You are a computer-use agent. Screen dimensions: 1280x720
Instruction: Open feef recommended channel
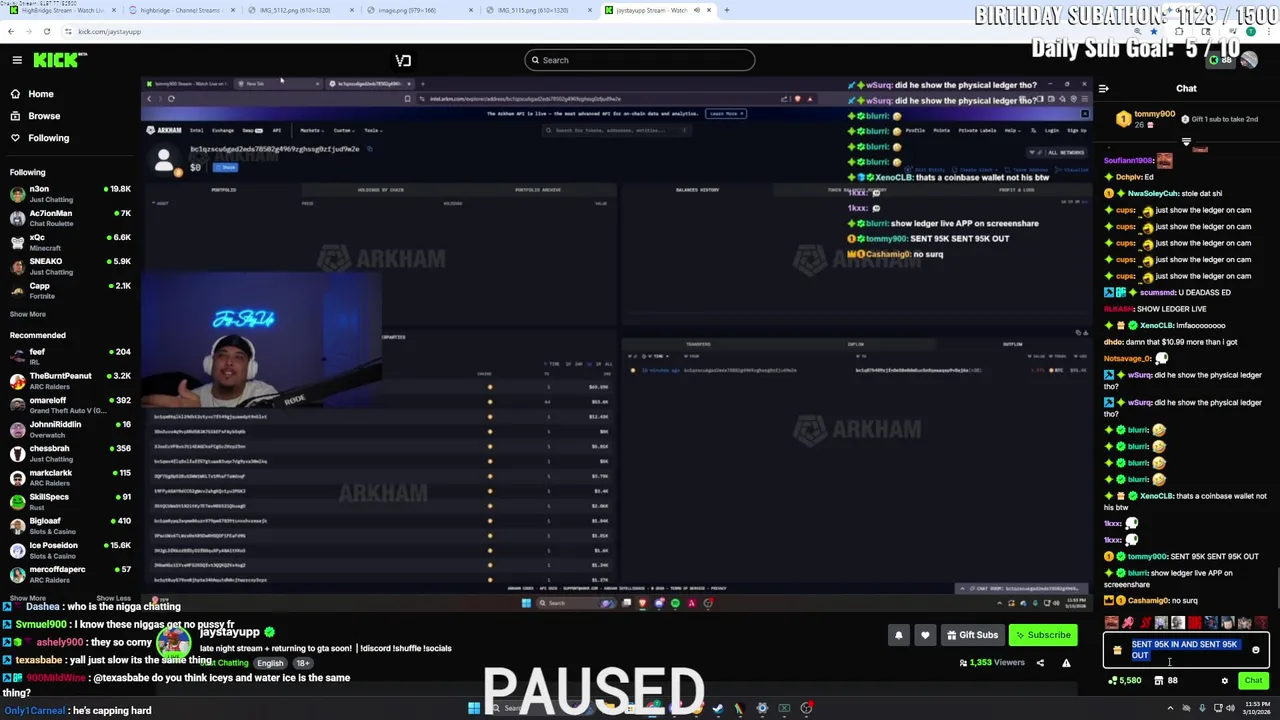(x=70, y=356)
